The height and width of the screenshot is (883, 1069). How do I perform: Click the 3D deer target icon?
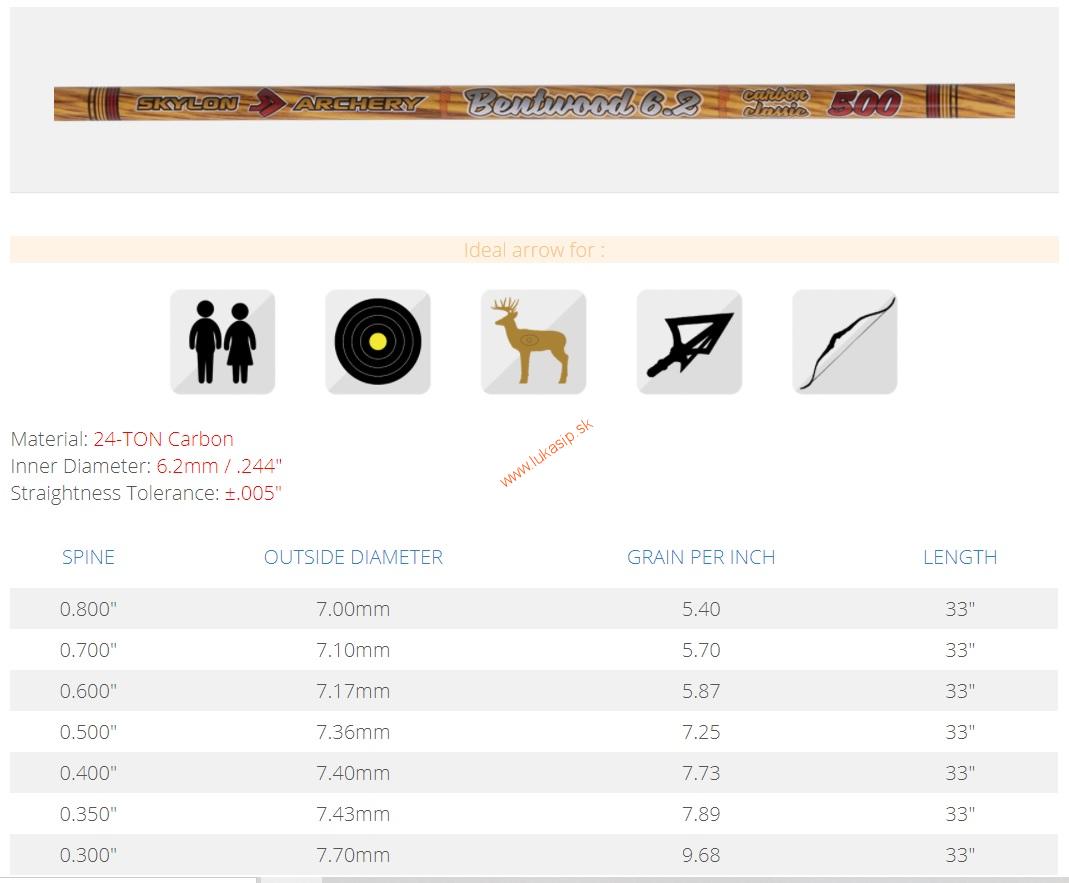coord(533,342)
